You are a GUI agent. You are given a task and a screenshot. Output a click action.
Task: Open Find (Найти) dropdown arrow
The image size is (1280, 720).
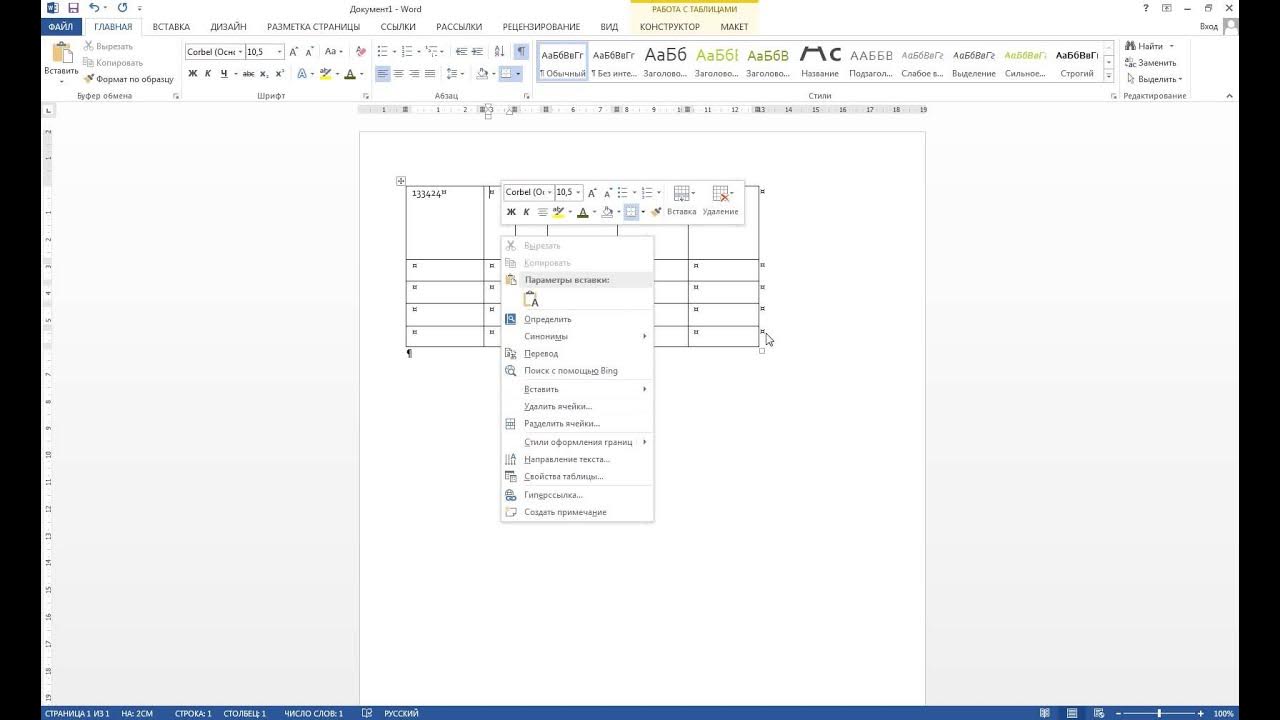[1171, 46]
